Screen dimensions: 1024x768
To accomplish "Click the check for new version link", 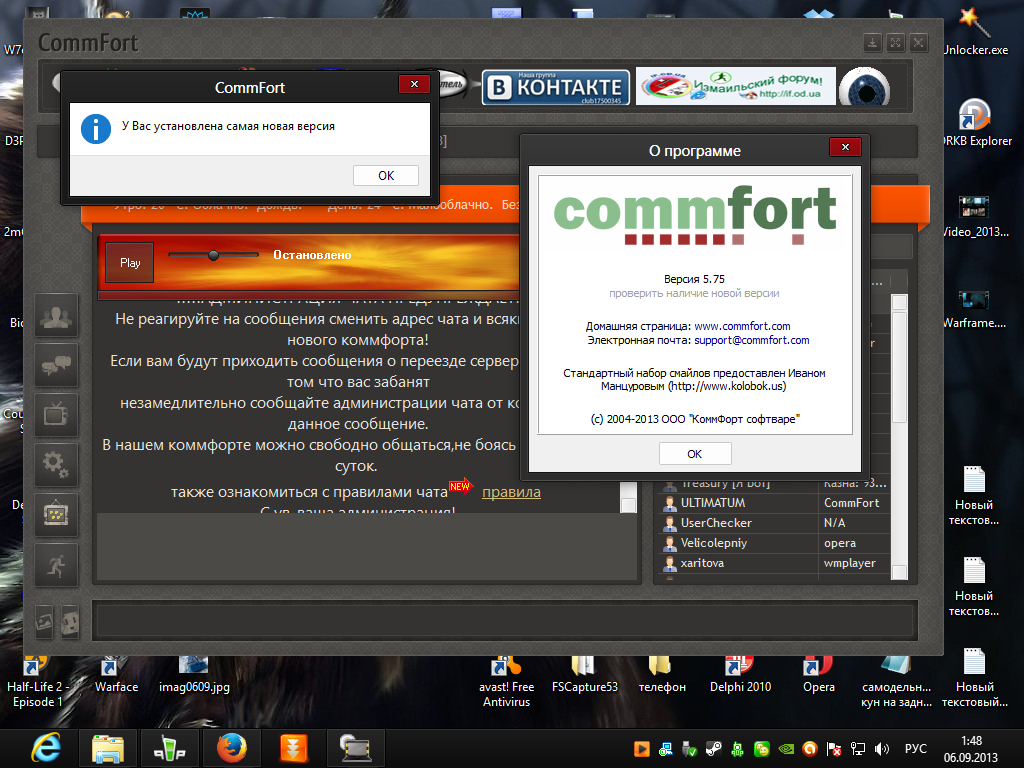I will tap(694, 293).
